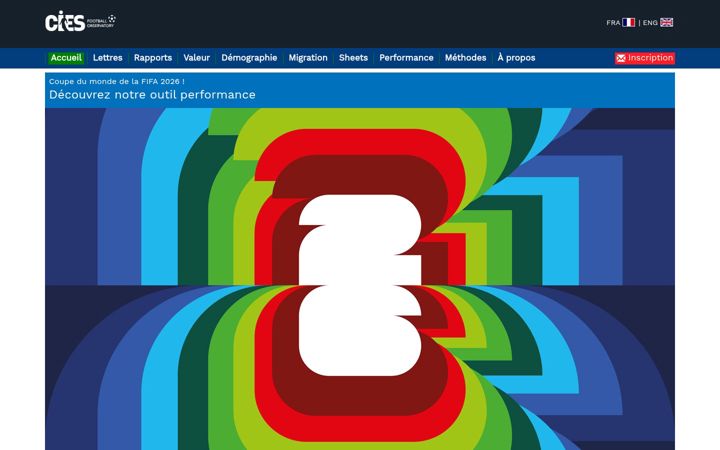Click the envelope icon in Inscription button
This screenshot has height=450, width=720.
click(x=621, y=58)
